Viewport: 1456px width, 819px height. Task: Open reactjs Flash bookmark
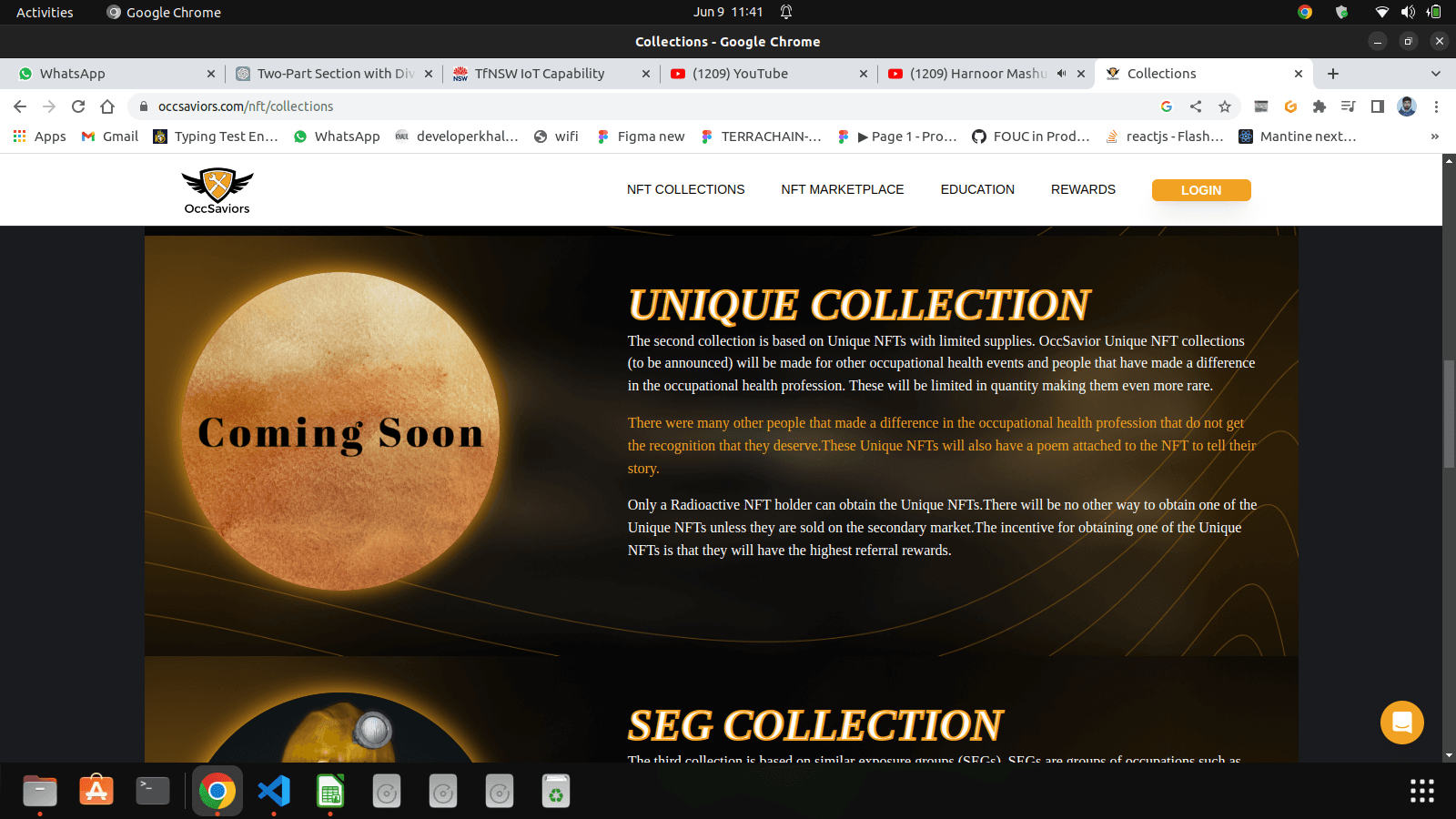(x=1165, y=136)
